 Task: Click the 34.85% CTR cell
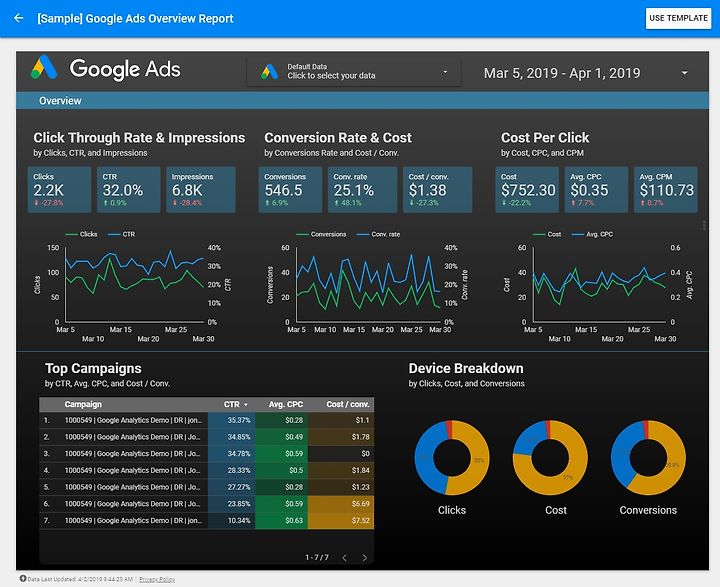232,437
